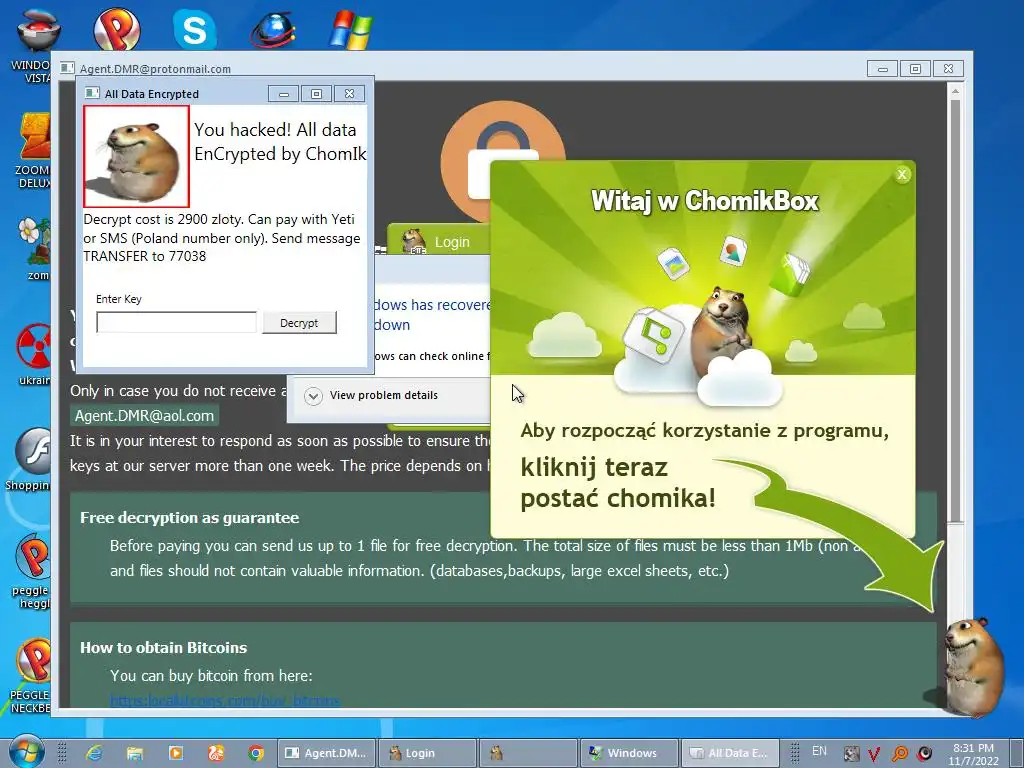Expand View problem details chevron
This screenshot has width=1024, height=768.
313,396
